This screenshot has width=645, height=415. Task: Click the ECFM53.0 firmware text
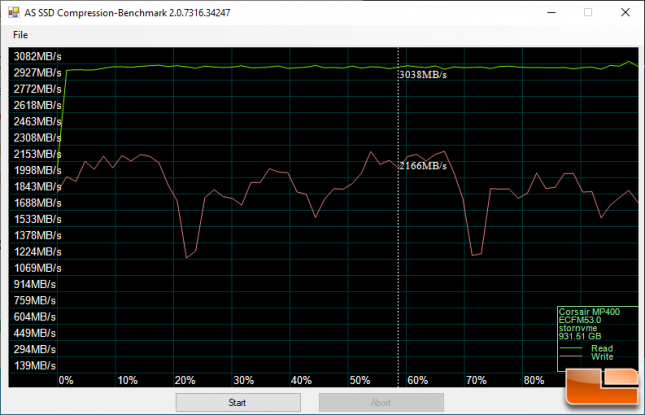(580, 320)
